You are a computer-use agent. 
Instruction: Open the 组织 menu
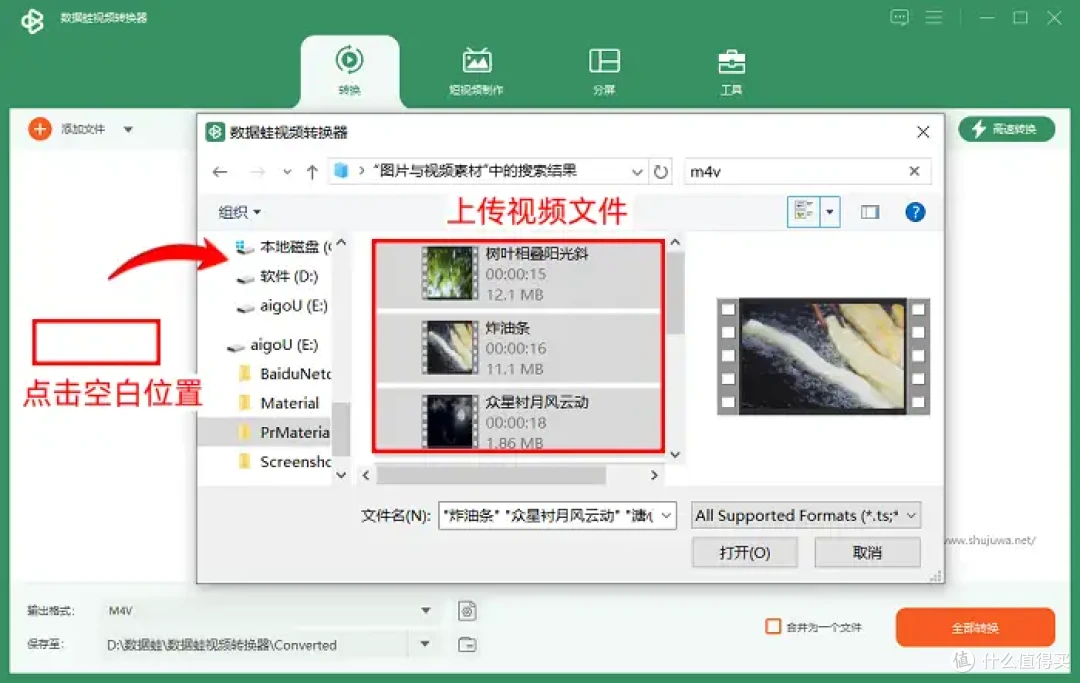pos(239,212)
